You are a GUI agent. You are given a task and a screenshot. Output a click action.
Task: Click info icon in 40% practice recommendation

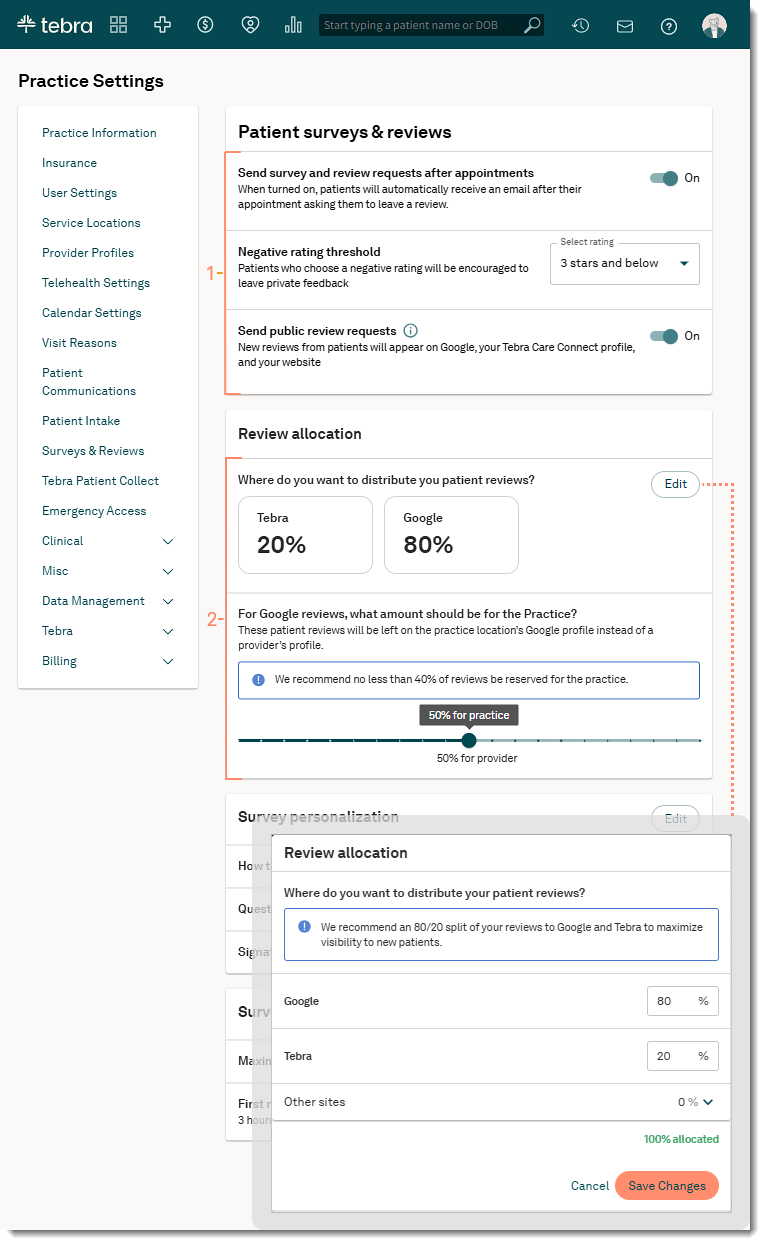click(x=258, y=679)
